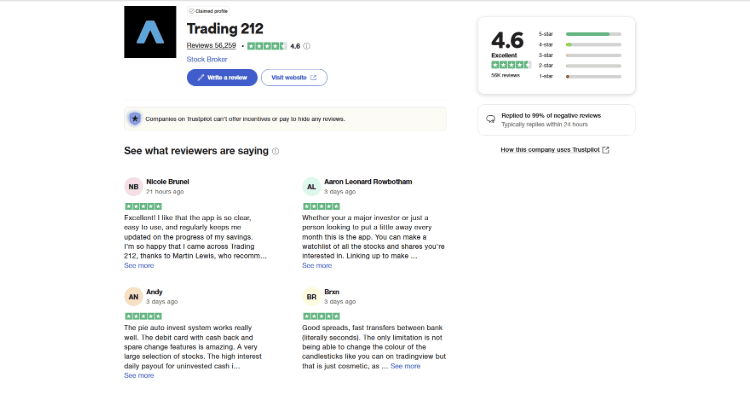Click the info icon beside the 4.6 rating
Screen dimensions: 750x400
(307, 46)
